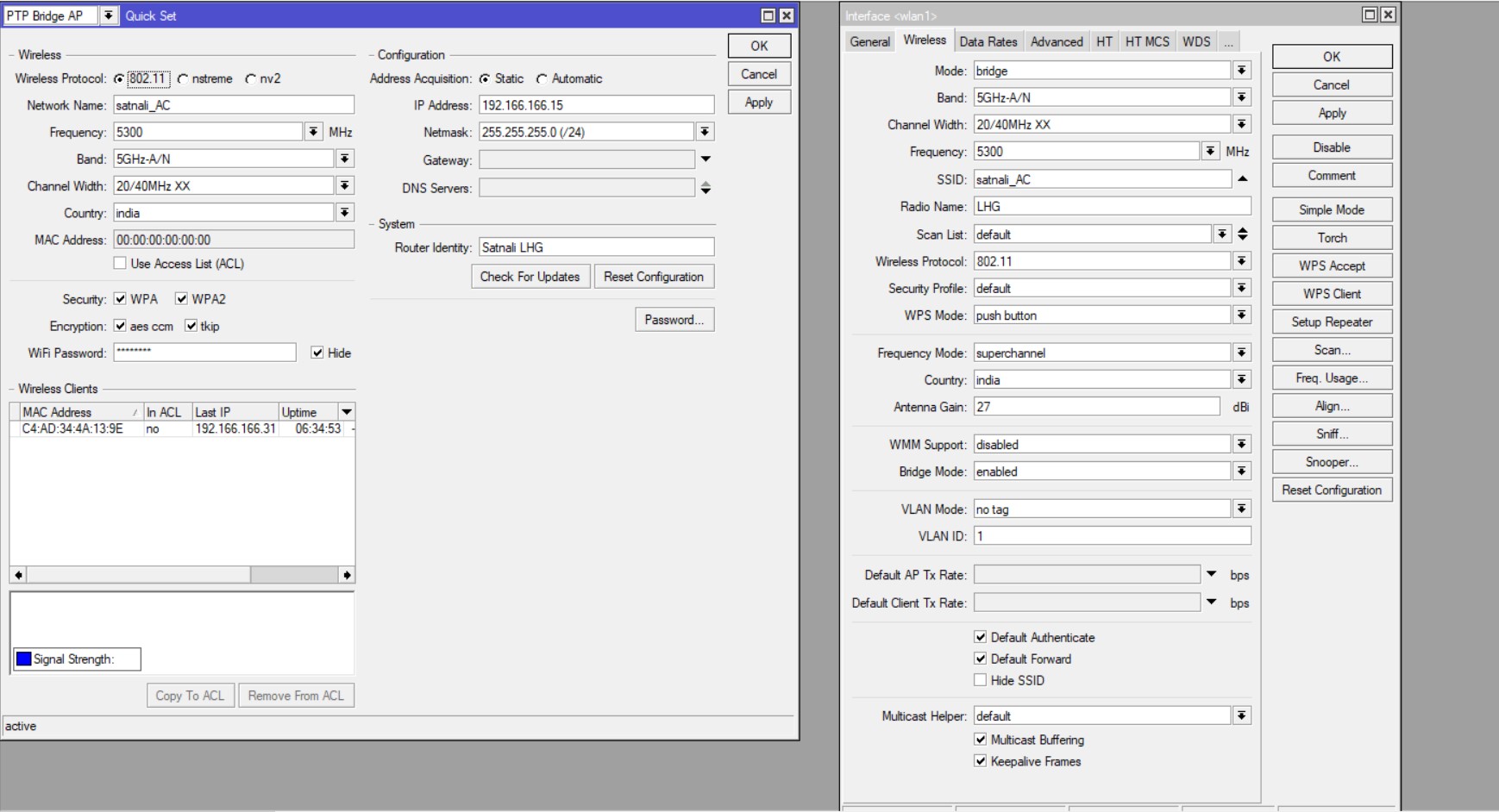The width and height of the screenshot is (1499, 812).
Task: Open the PTP Bridge AP mode dropdown
Action: click(108, 16)
